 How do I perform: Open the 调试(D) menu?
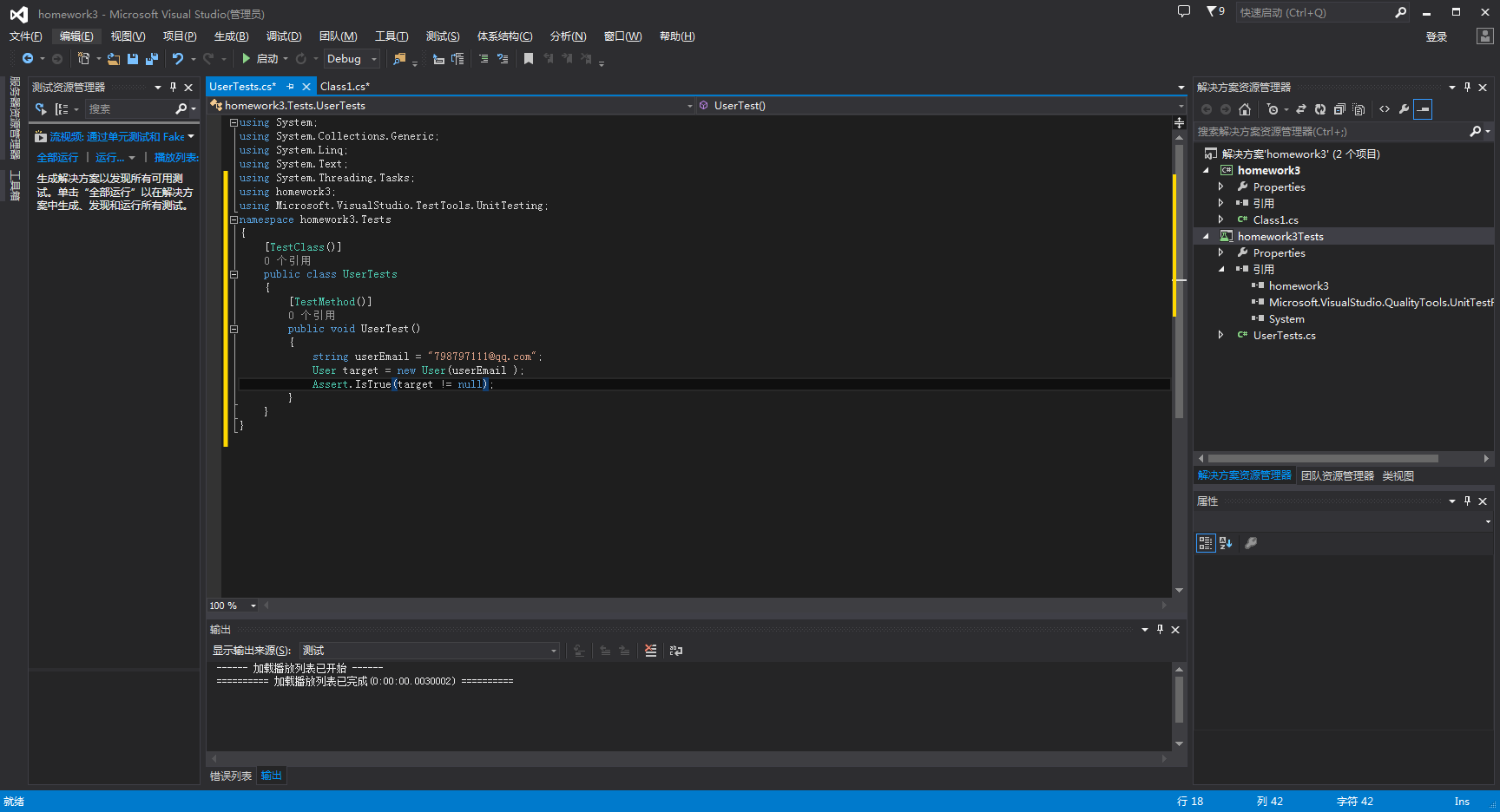point(284,36)
